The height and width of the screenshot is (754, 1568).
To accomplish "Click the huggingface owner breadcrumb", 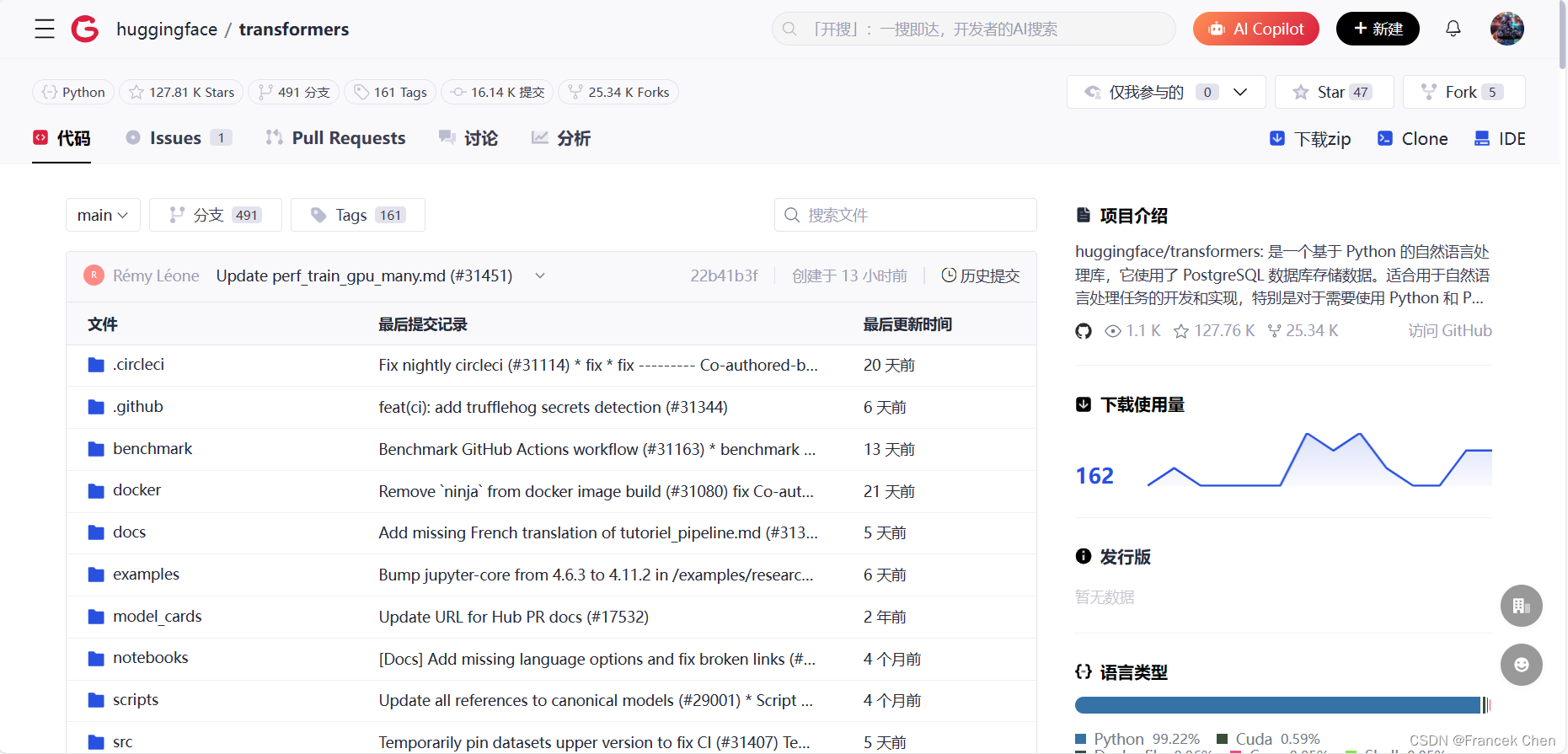I will (167, 29).
